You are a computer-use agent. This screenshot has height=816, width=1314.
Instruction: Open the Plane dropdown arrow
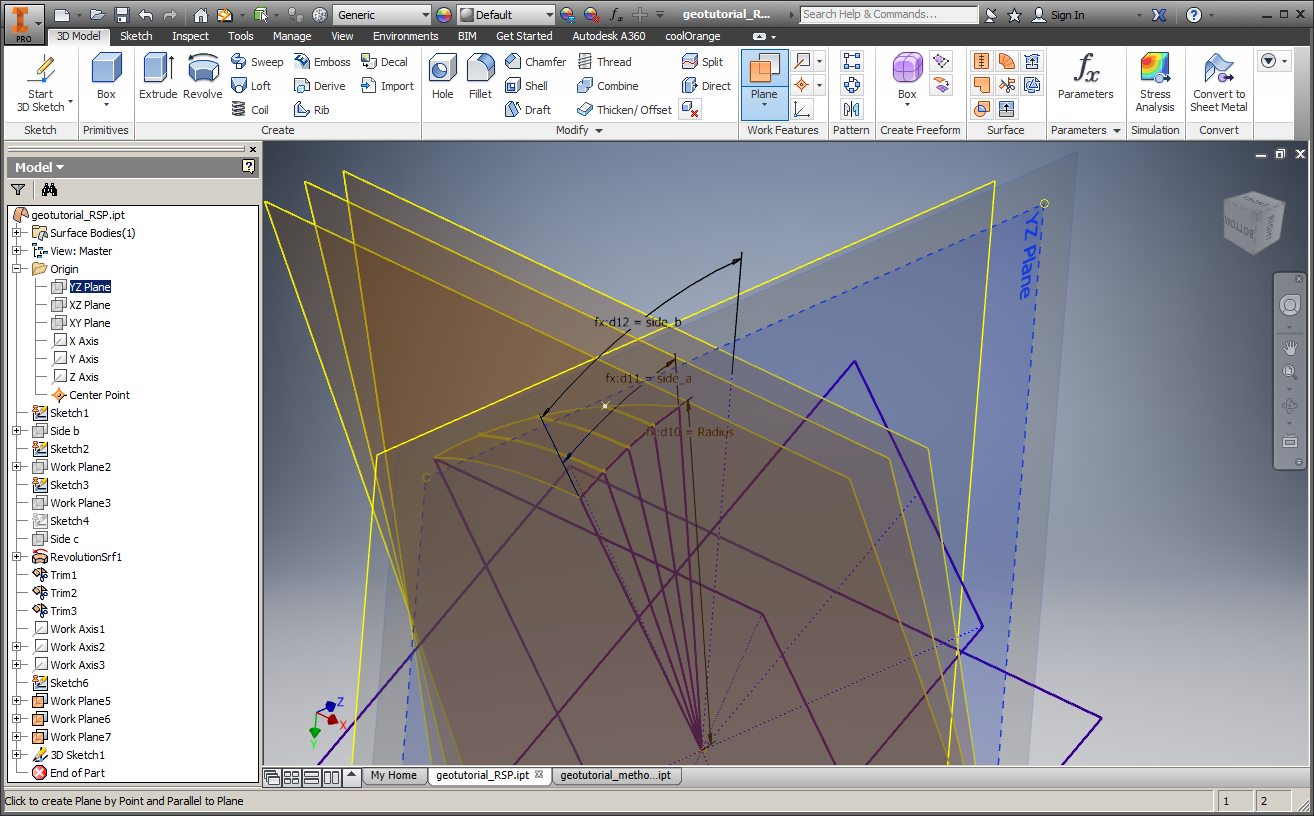(x=764, y=105)
